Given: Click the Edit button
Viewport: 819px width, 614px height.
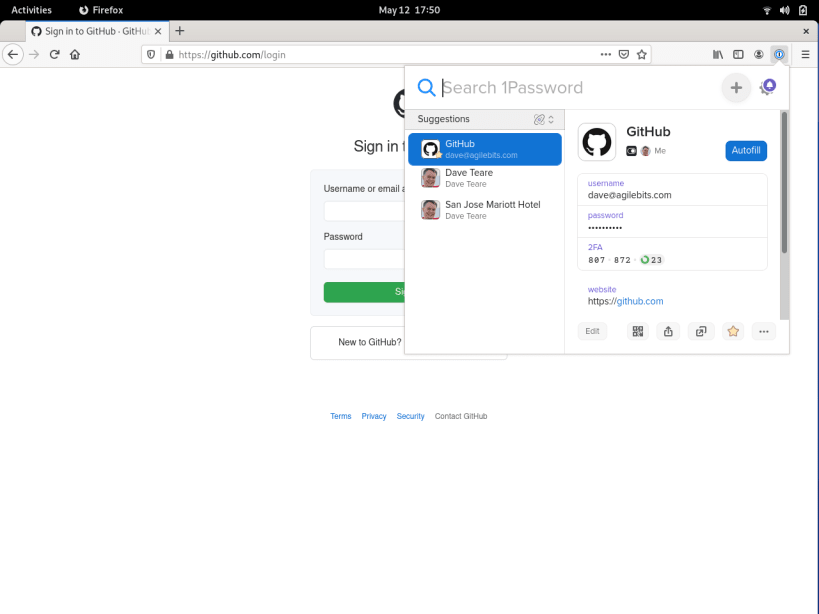Looking at the screenshot, I should coord(592,331).
